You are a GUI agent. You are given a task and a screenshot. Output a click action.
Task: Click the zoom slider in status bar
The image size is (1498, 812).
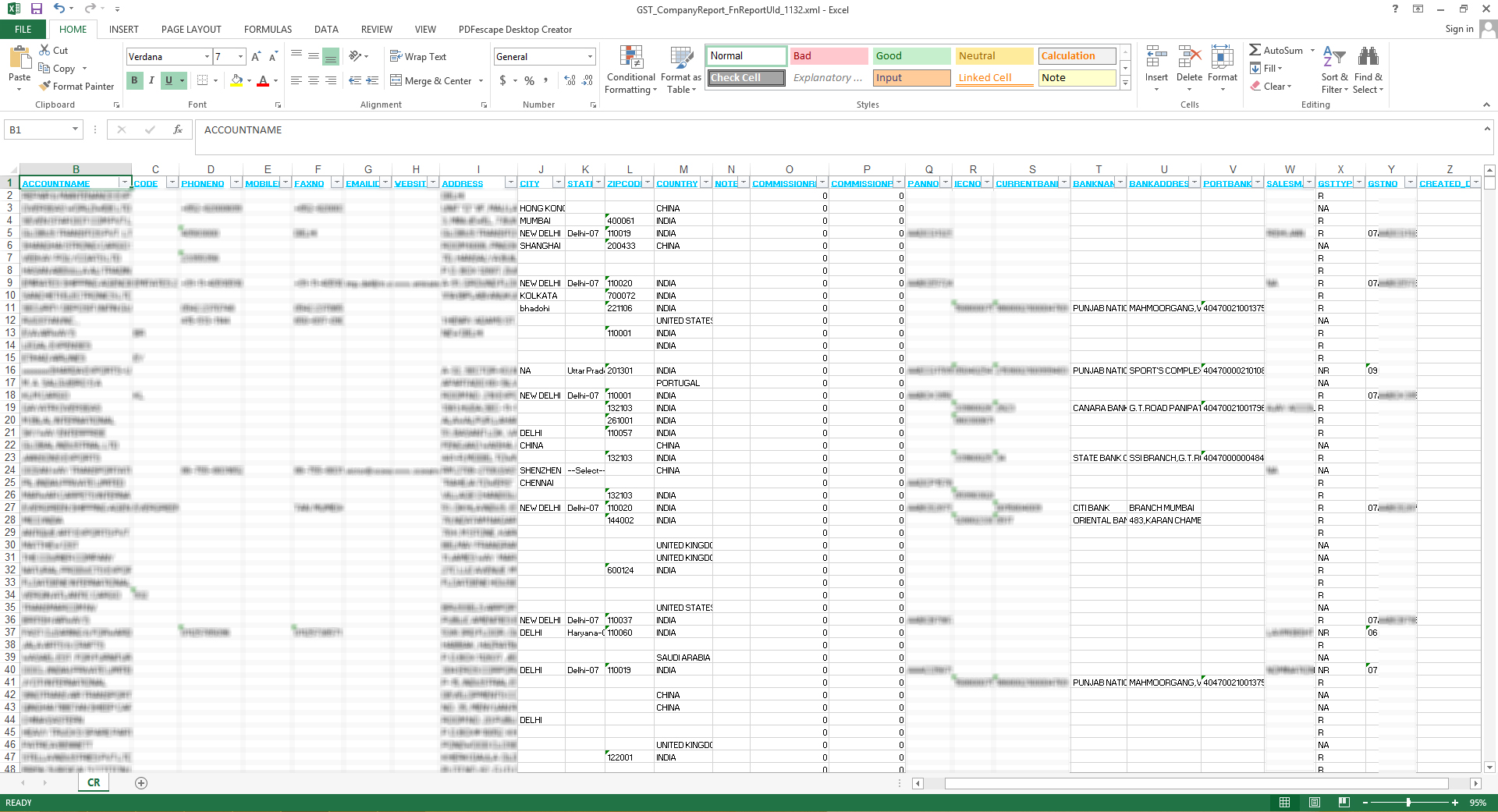[1408, 803]
